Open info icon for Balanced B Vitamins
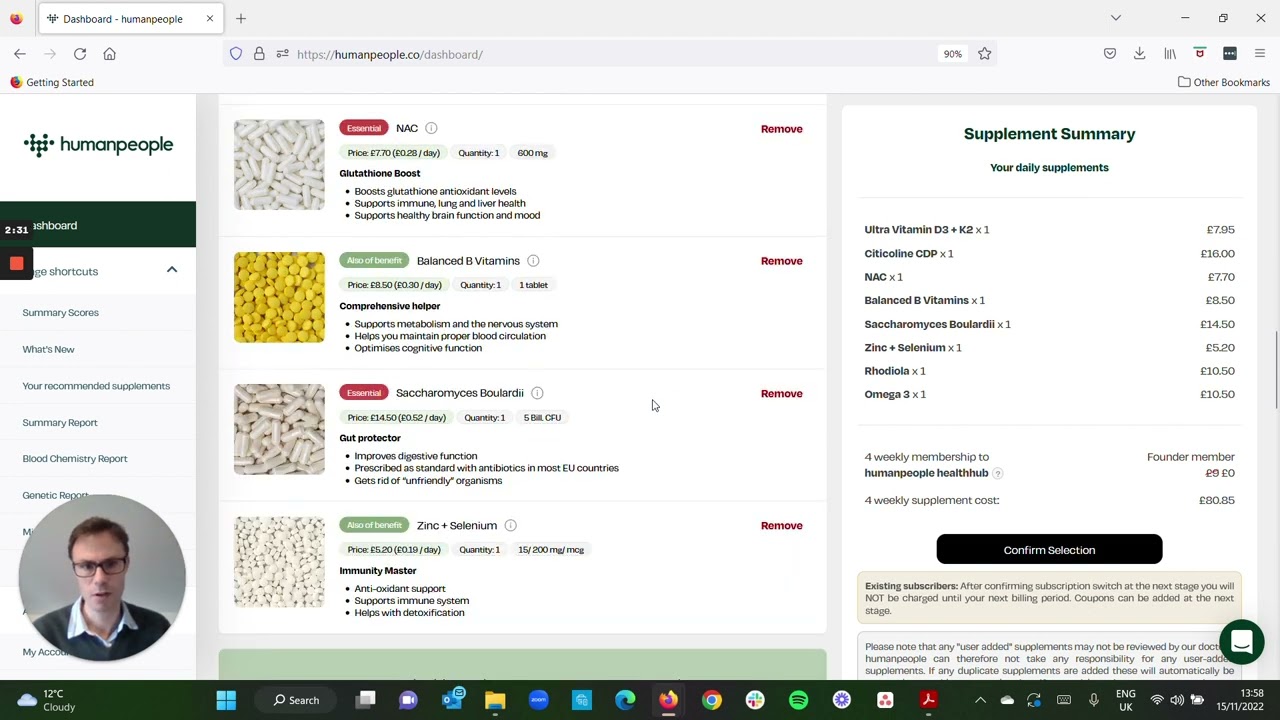 tap(533, 261)
